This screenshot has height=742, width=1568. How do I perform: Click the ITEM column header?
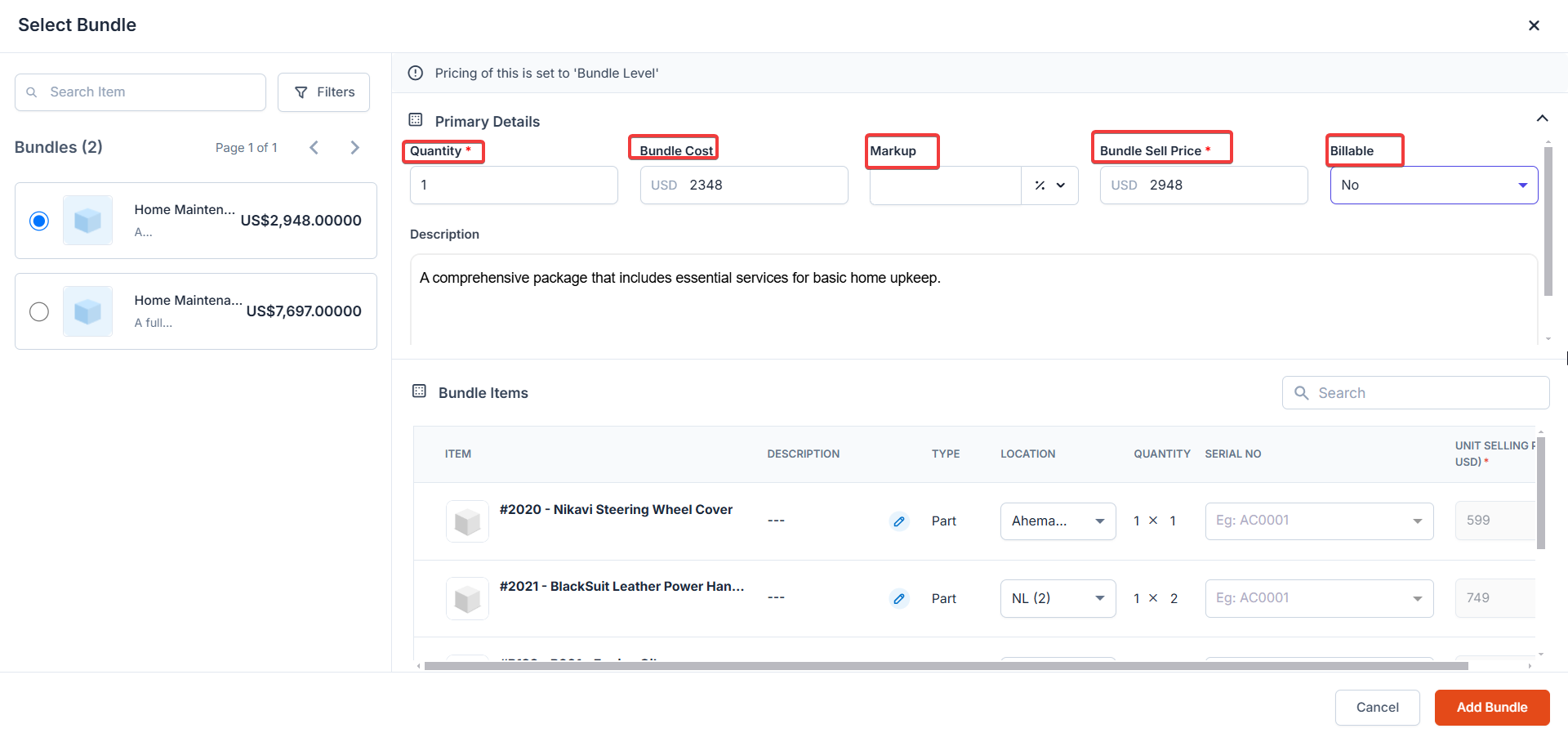pos(458,454)
